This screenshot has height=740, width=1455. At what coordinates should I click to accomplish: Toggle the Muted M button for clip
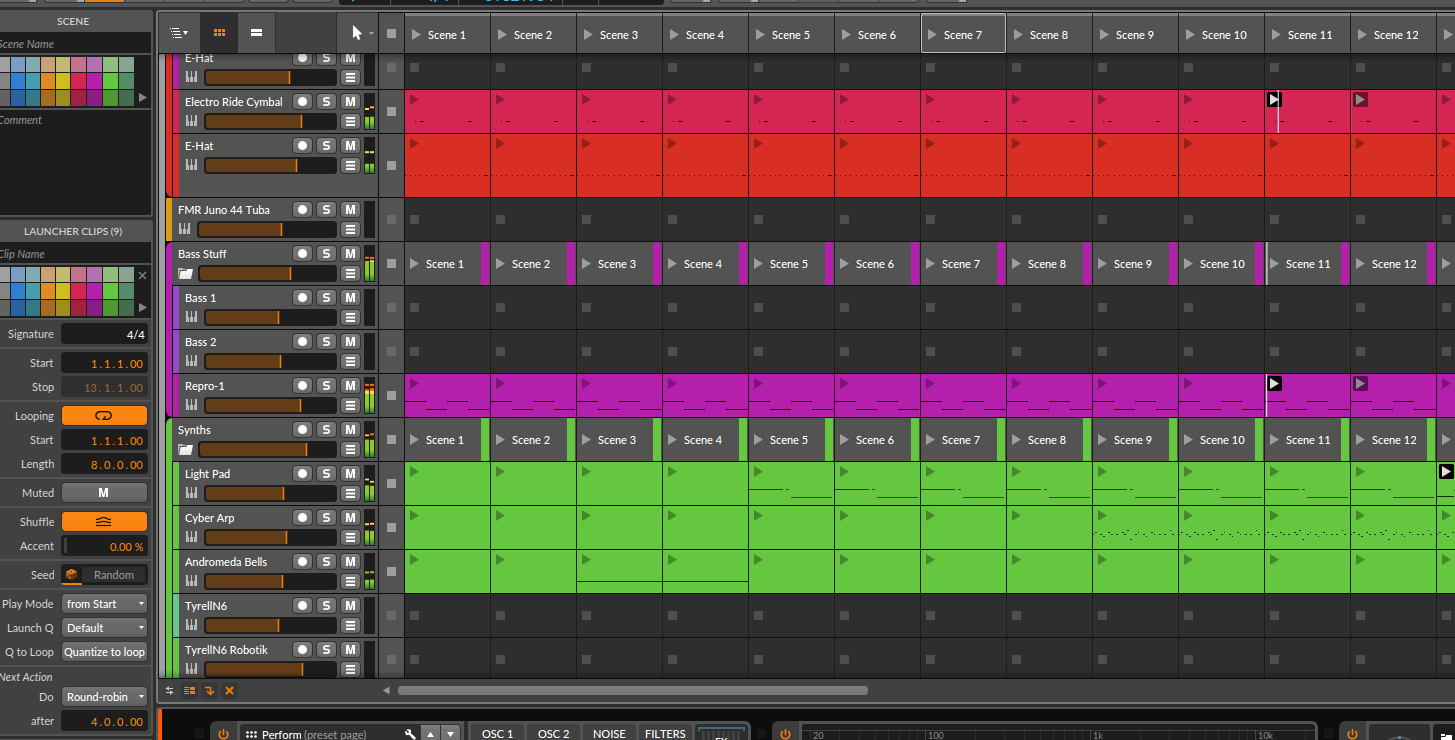tap(104, 493)
